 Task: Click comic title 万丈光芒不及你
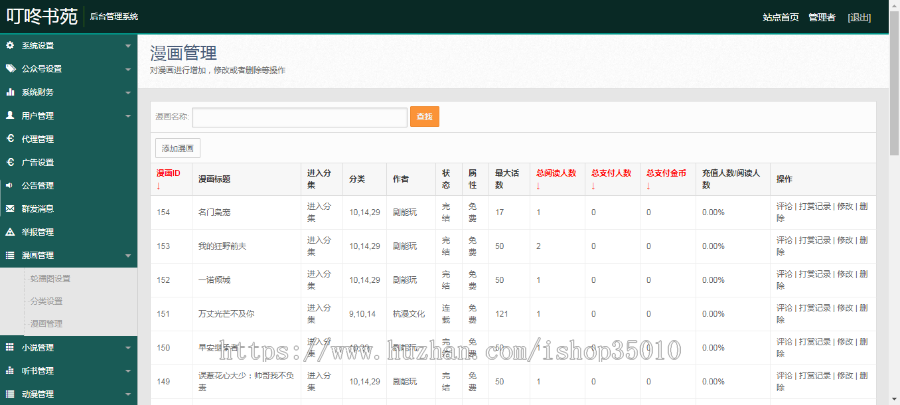click(226, 314)
